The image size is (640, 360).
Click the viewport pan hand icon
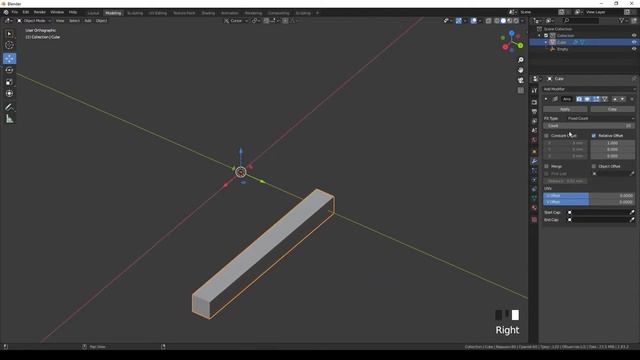(520, 70)
